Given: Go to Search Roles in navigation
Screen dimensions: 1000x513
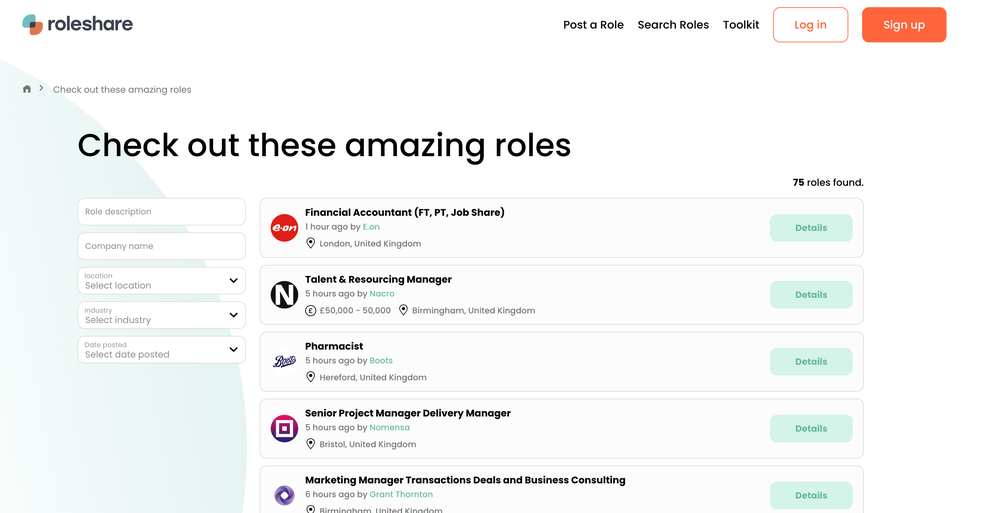Looking at the screenshot, I should coord(673,25).
